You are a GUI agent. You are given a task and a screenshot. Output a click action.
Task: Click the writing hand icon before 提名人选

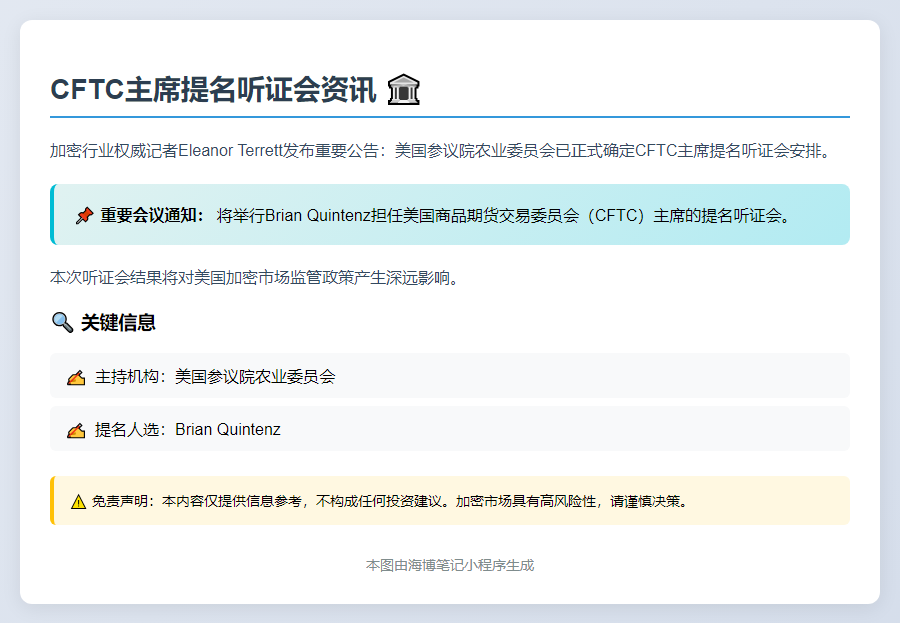tap(76, 430)
